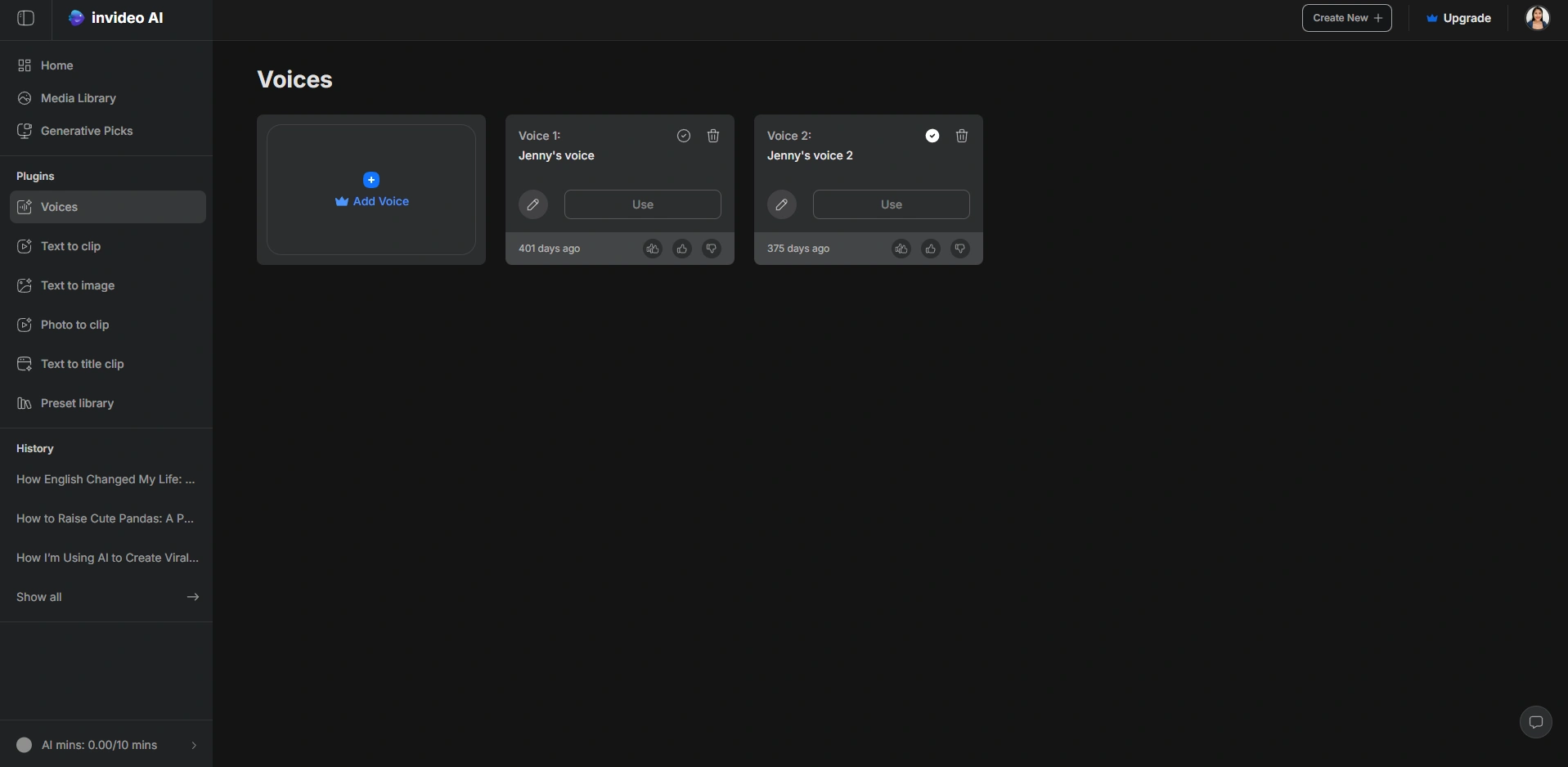Expand History with the Show all arrow

193,597
